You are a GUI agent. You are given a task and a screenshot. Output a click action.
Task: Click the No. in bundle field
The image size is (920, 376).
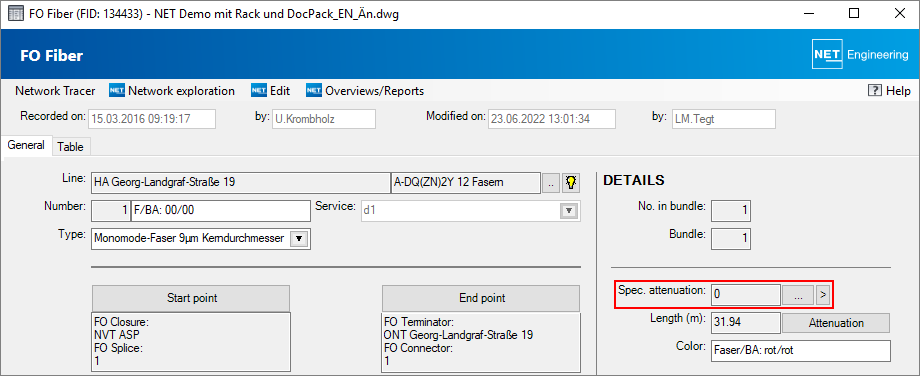(x=730, y=211)
